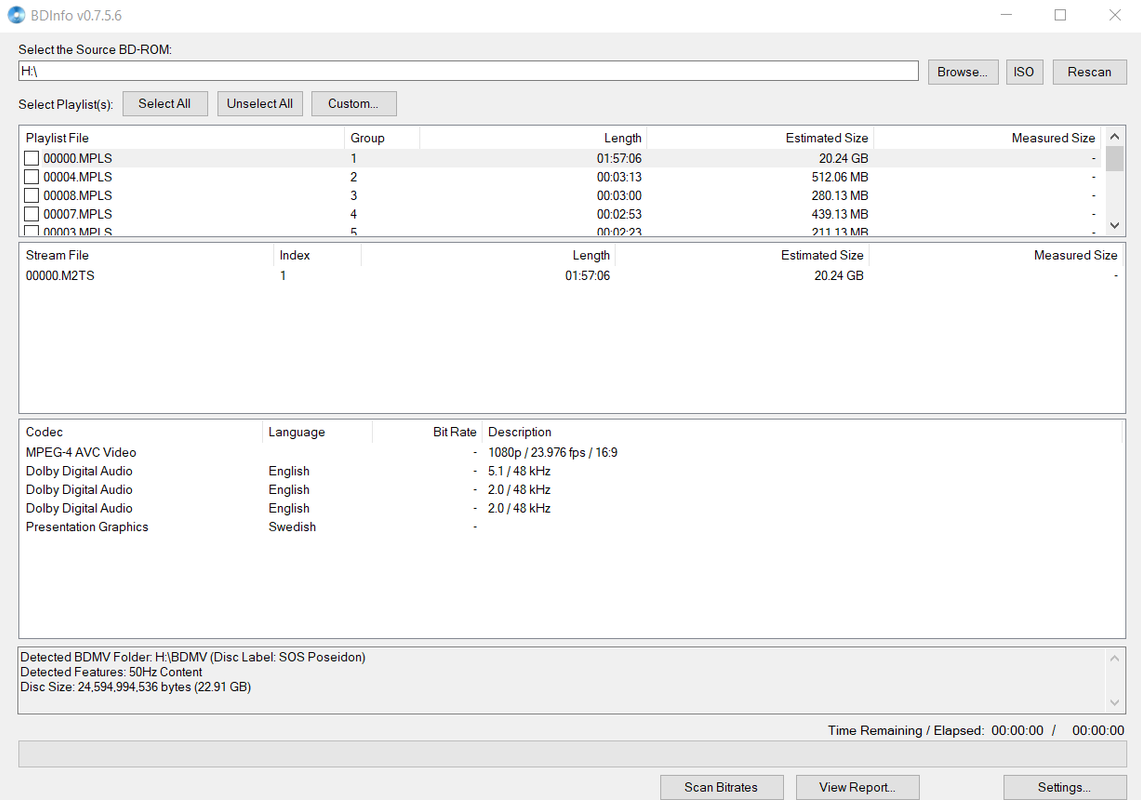Click the Swedish language cell

292,527
